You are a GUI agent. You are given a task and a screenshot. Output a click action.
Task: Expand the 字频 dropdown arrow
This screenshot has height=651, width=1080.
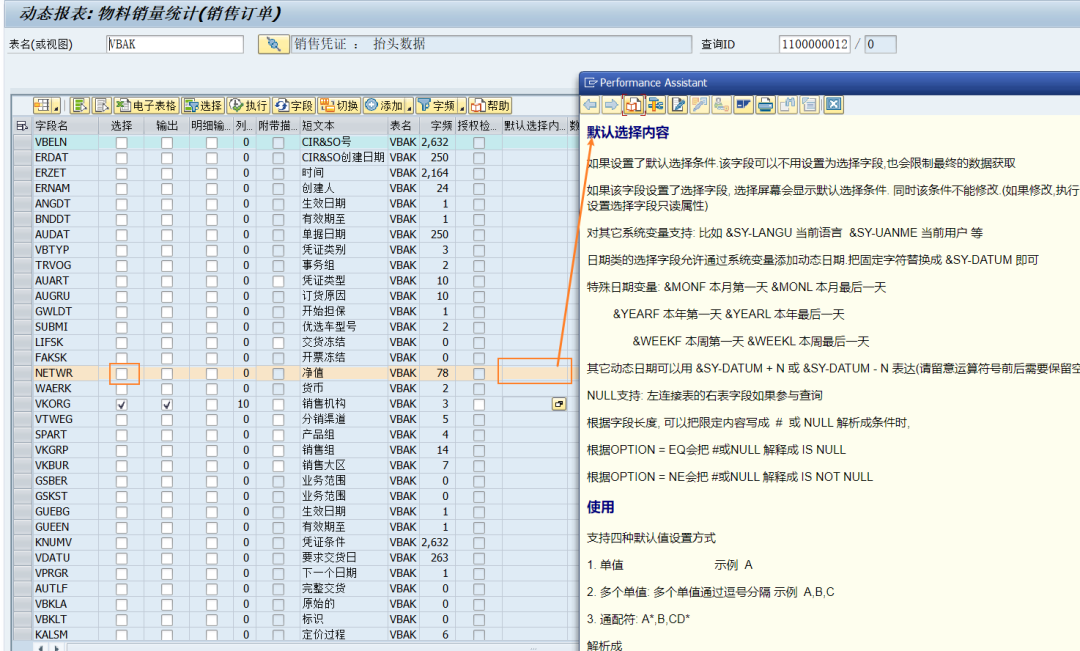462,105
